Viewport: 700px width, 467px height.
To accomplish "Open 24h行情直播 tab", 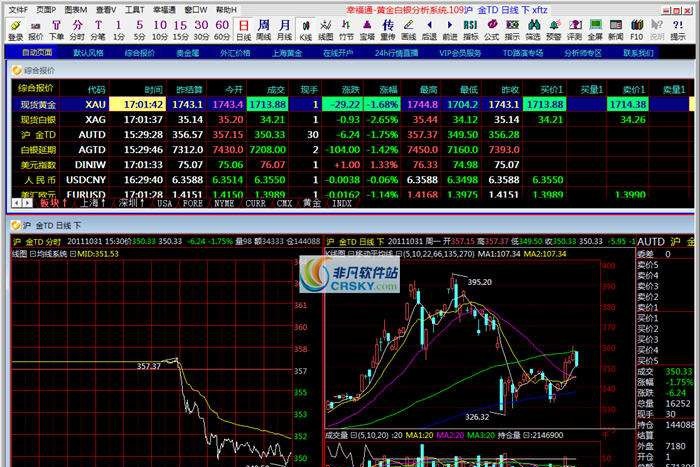I will 396,53.
